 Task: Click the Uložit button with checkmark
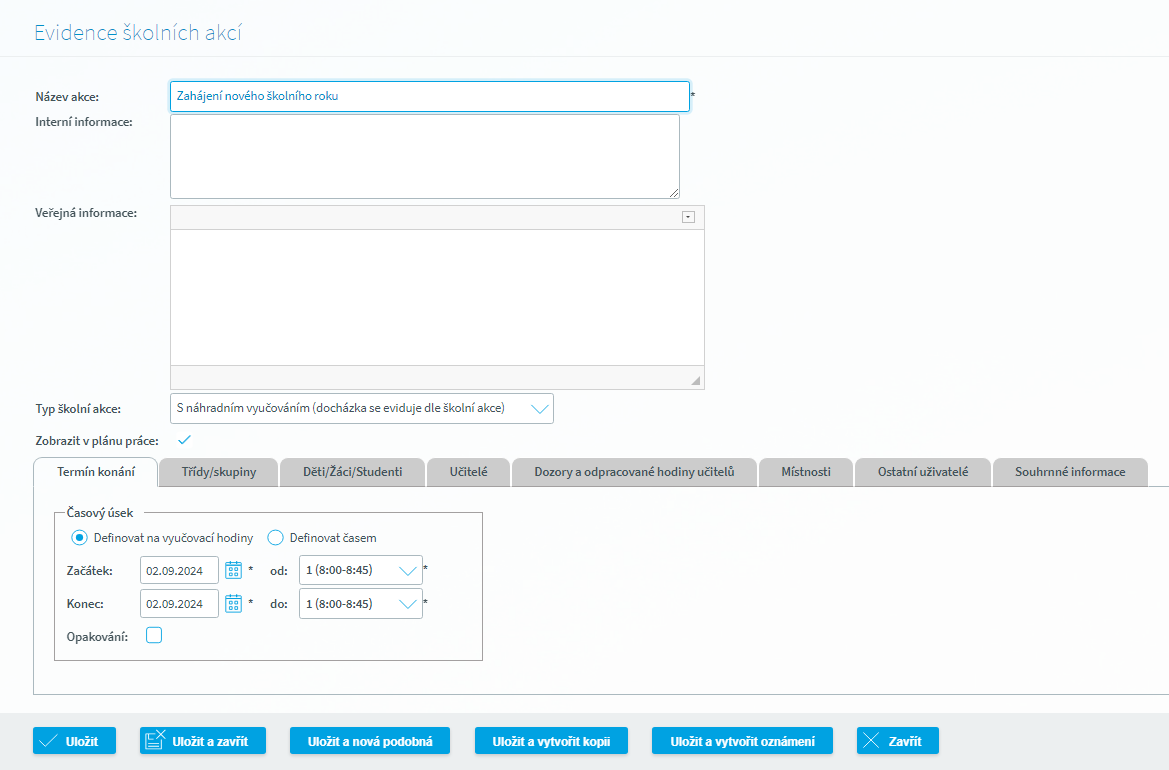pos(75,741)
